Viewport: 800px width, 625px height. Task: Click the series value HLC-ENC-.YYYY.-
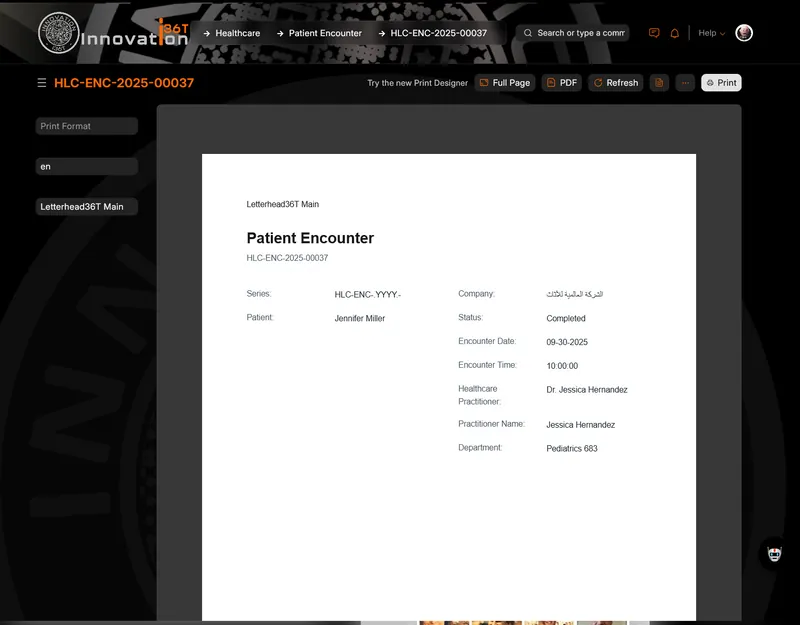[368, 294]
